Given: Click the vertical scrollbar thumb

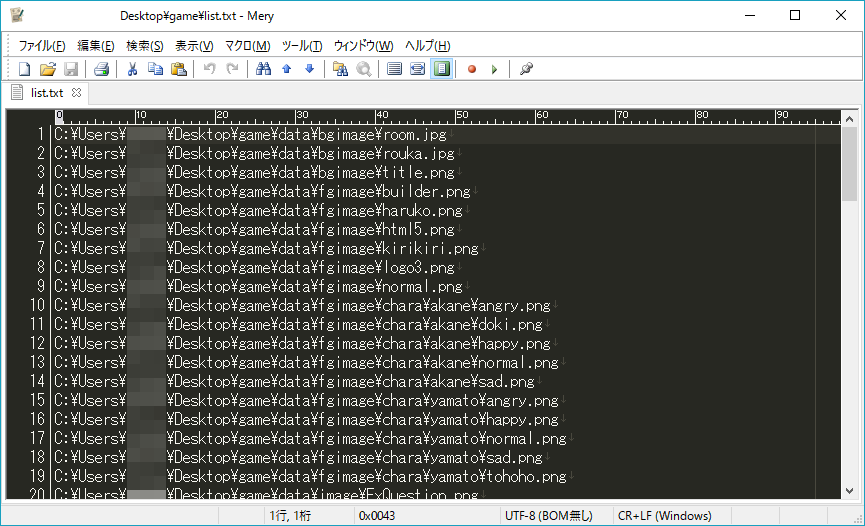Looking at the screenshot, I should coord(850,164).
